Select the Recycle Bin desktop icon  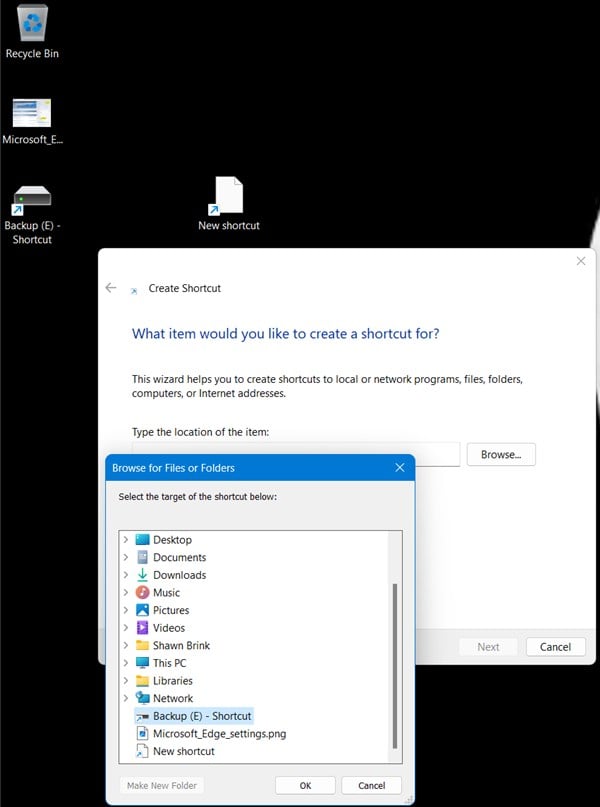(x=32, y=32)
